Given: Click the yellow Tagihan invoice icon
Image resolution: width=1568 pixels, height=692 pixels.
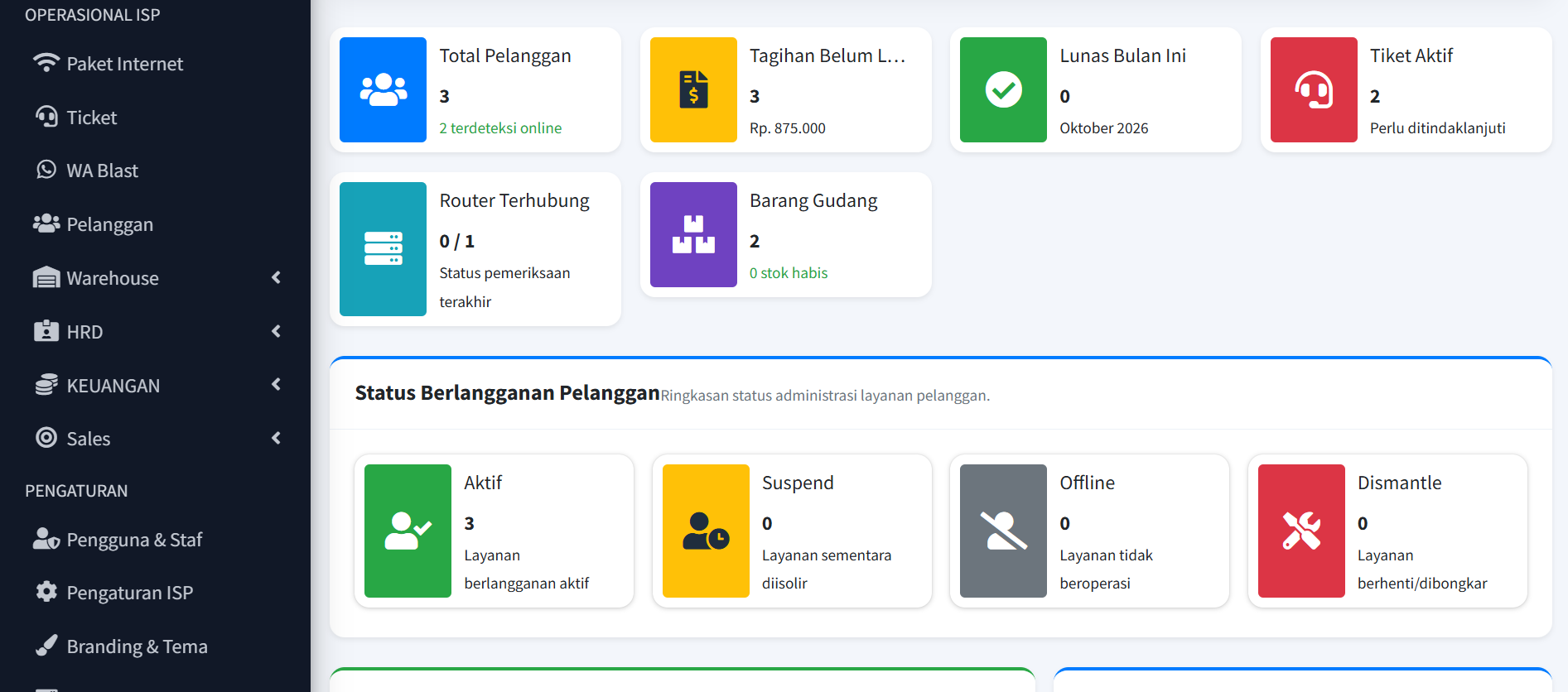Looking at the screenshot, I should tap(693, 89).
